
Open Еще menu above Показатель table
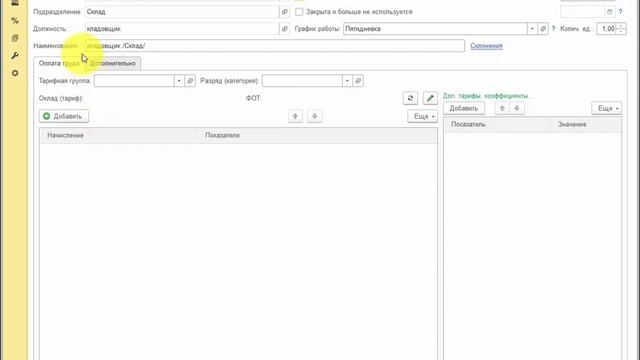click(607, 108)
